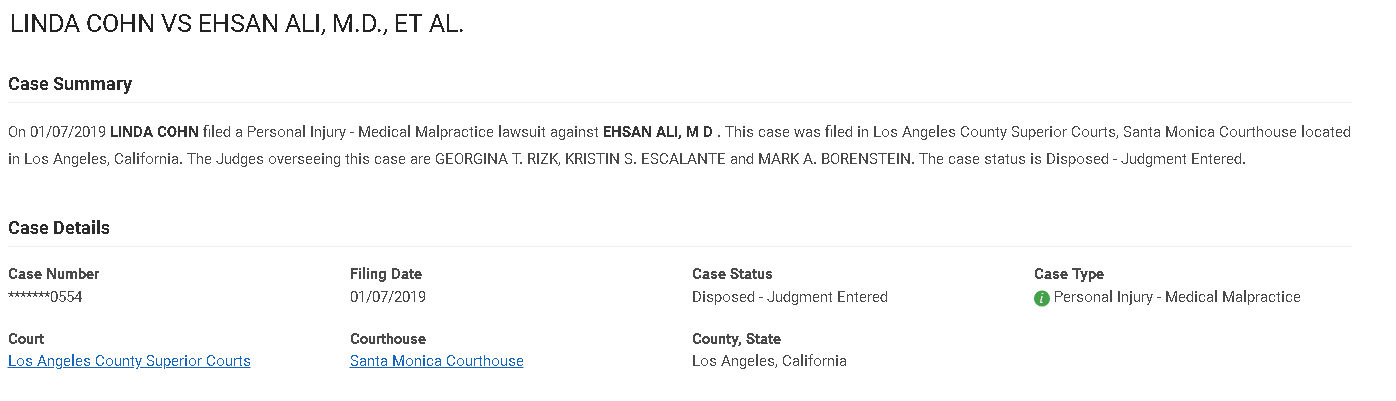Click the Case Summary heading
Viewport: 1396px width, 401px height.
pyautogui.click(x=70, y=84)
